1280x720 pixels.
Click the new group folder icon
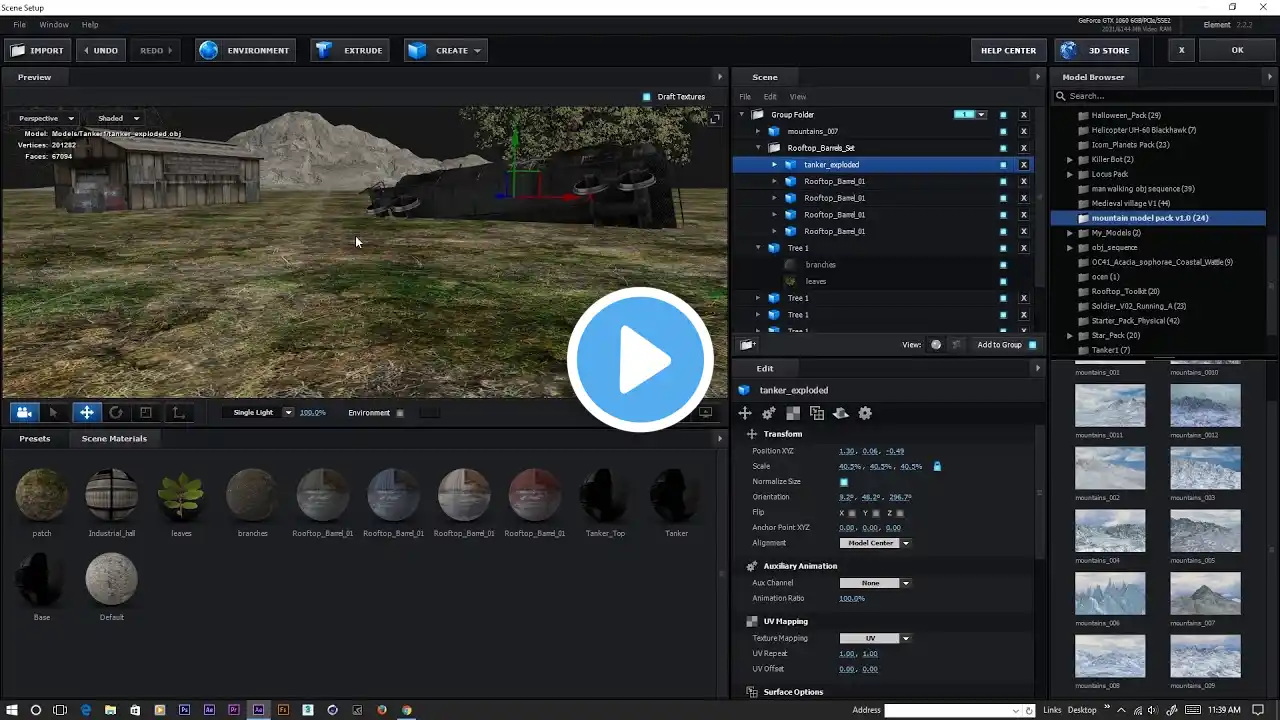tap(747, 345)
